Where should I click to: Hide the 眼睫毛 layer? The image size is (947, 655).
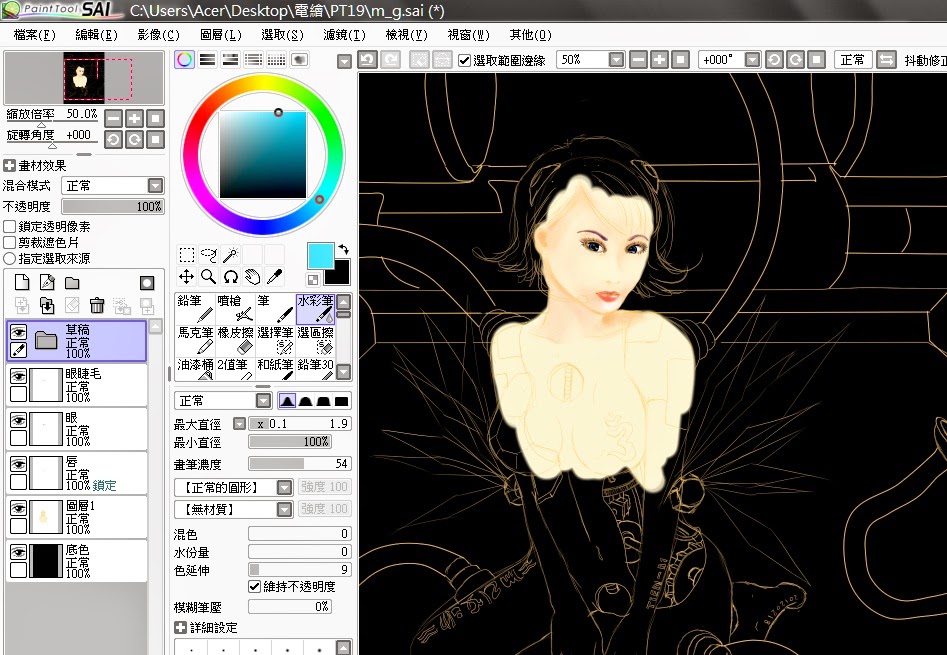point(19,377)
